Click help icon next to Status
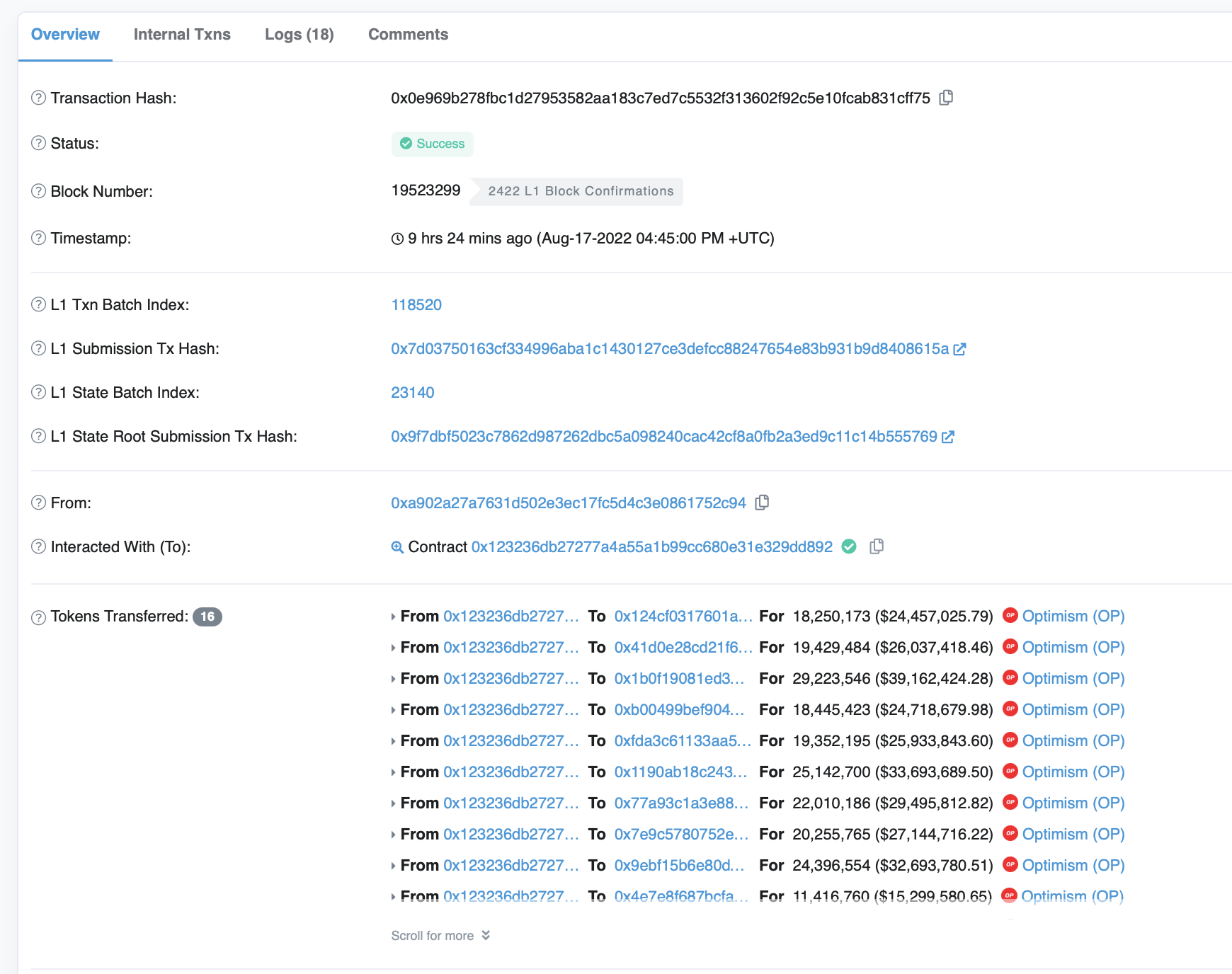 click(x=39, y=143)
